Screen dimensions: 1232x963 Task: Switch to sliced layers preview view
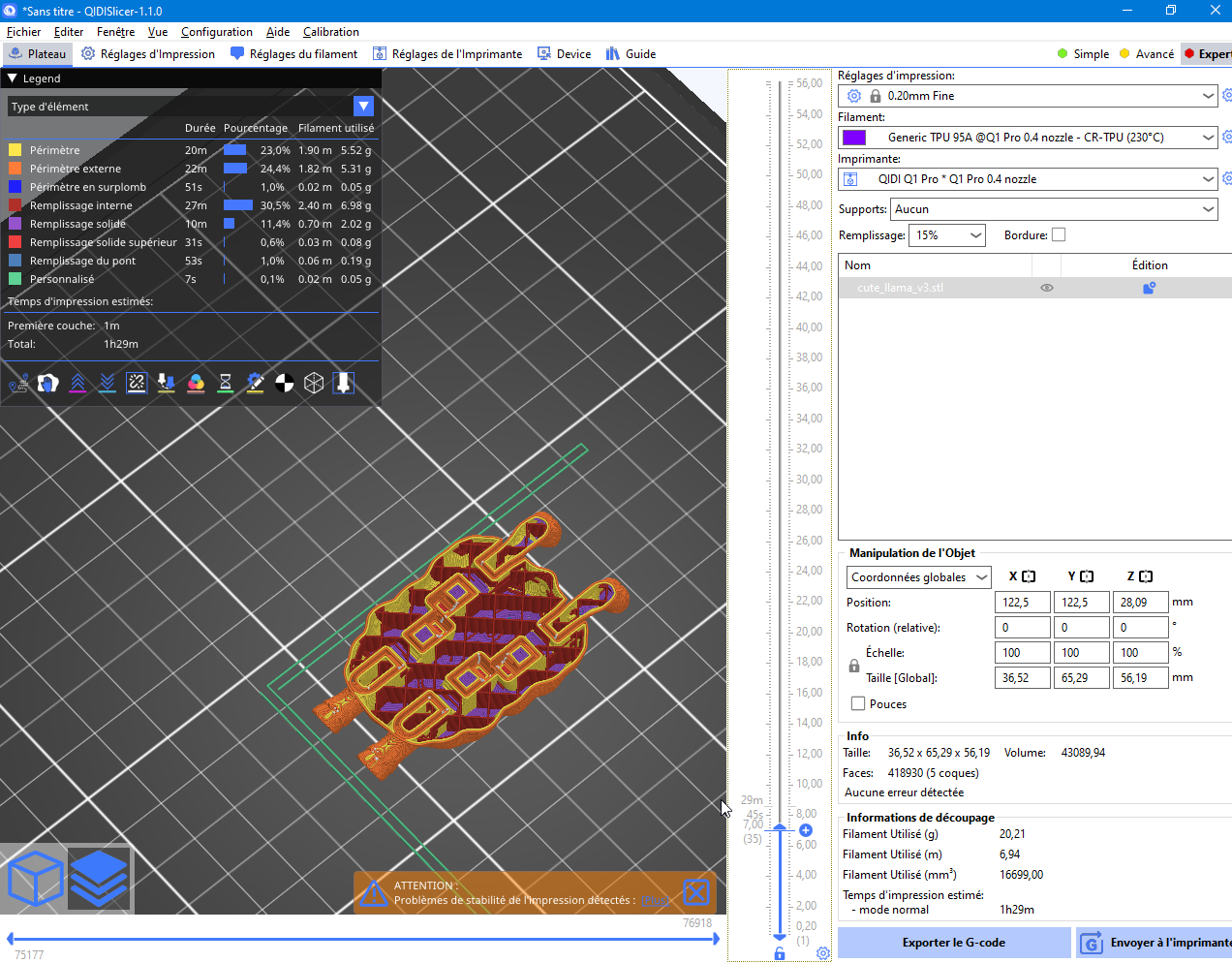[99, 879]
